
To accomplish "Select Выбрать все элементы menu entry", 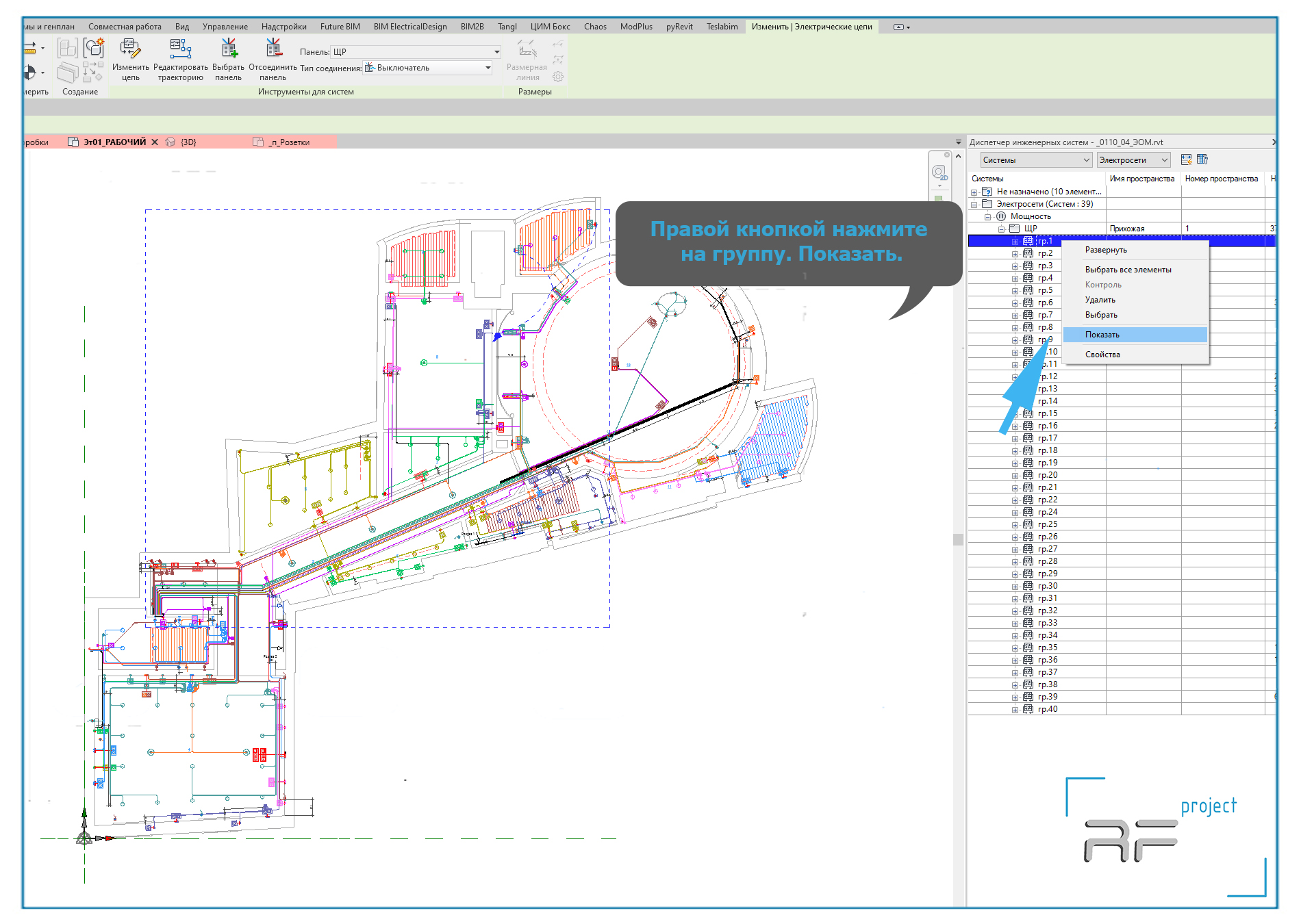I will (1135, 270).
